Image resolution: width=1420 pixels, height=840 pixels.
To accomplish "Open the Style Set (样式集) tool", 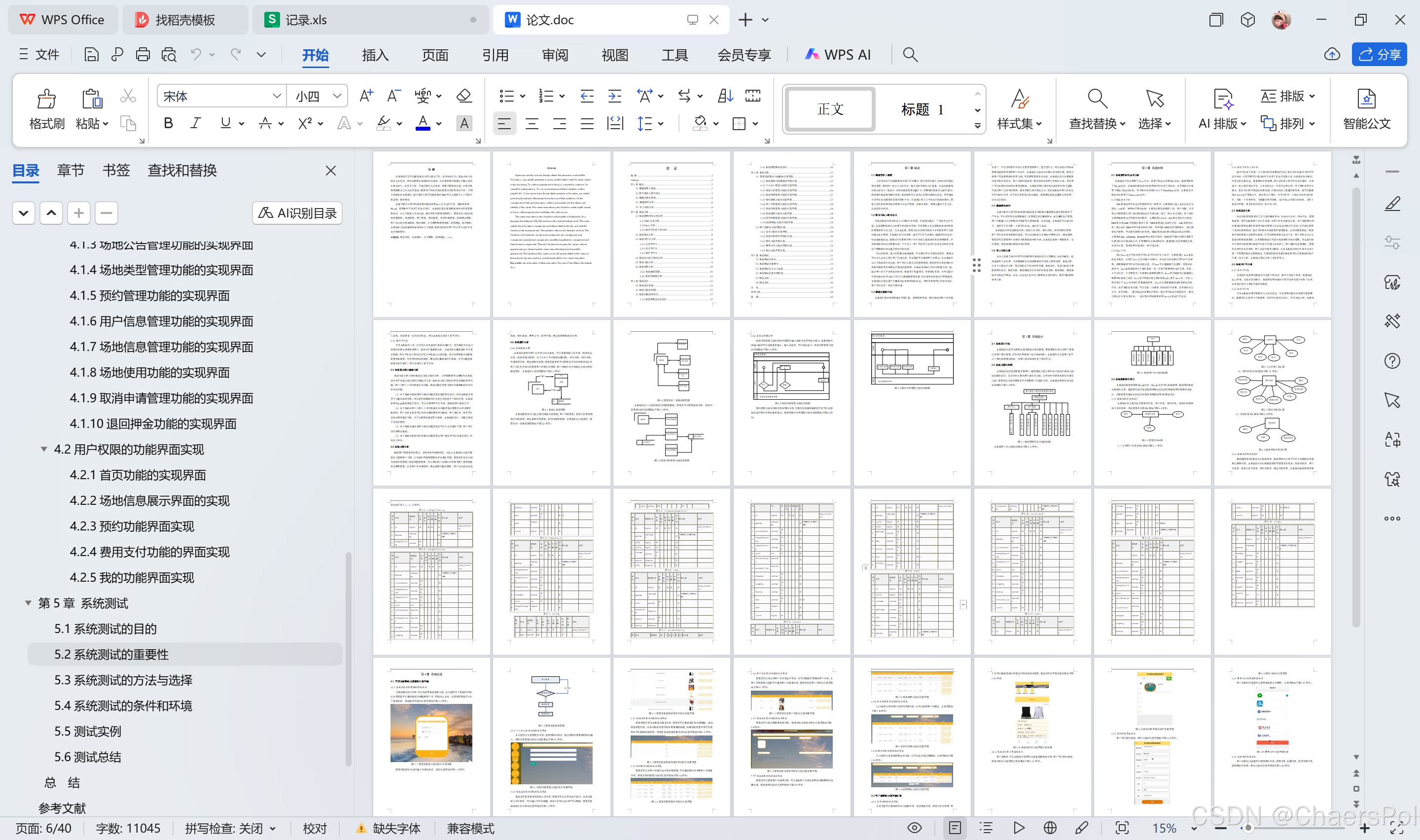I will click(1019, 109).
